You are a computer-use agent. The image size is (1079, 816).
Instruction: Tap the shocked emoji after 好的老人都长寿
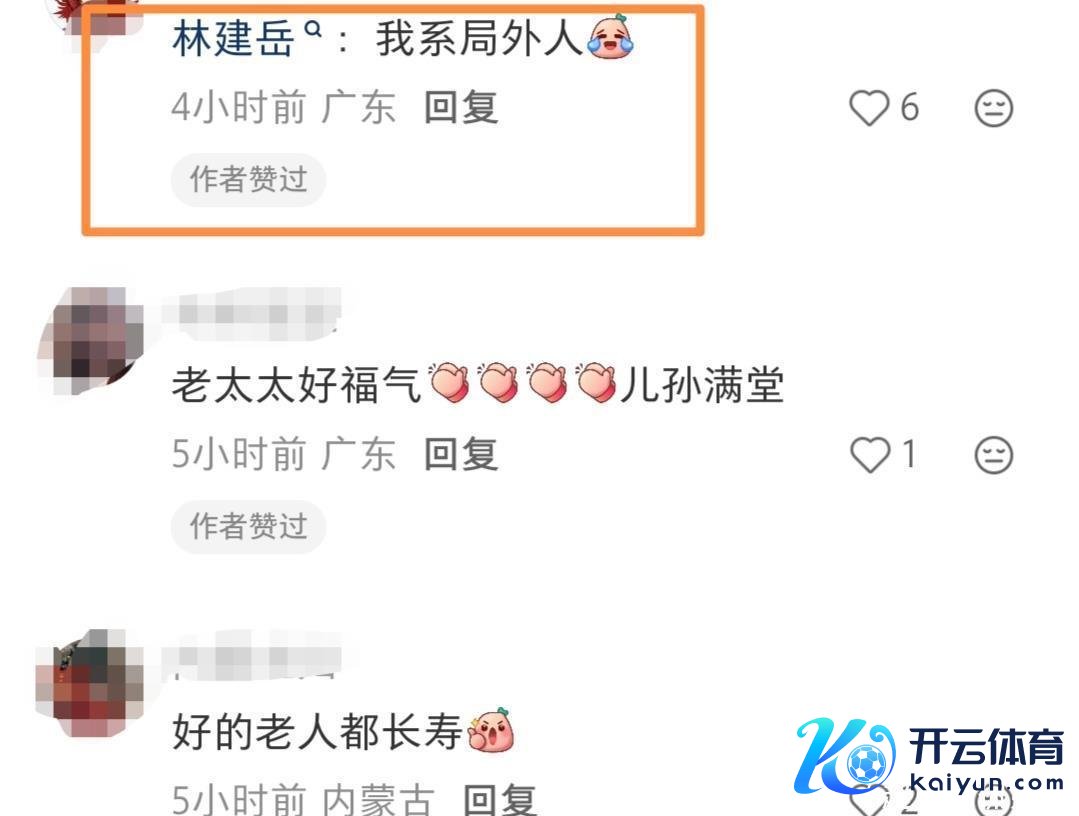(491, 729)
